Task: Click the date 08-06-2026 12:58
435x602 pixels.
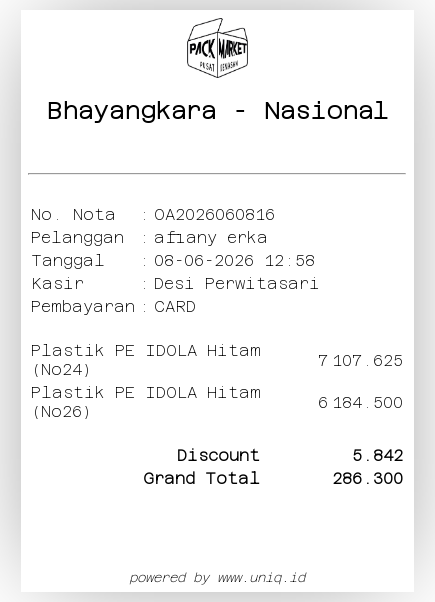Action: click(x=234, y=261)
